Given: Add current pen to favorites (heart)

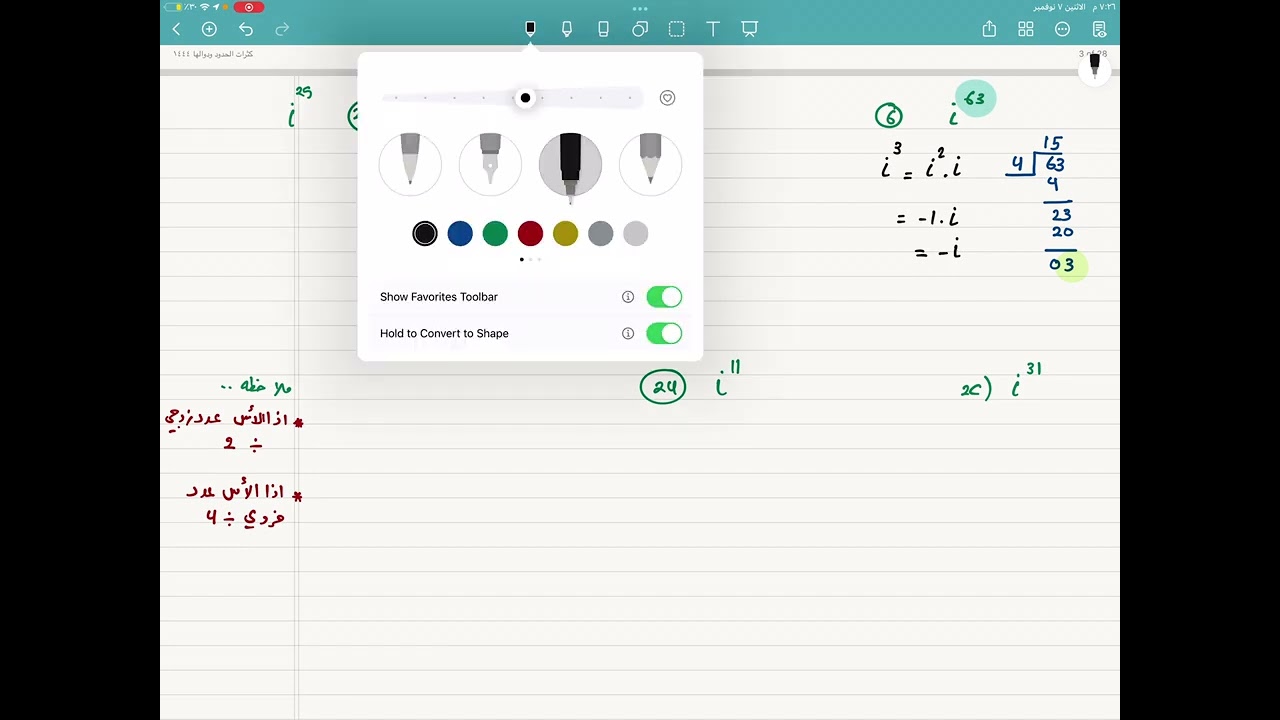Looking at the screenshot, I should pos(667,98).
